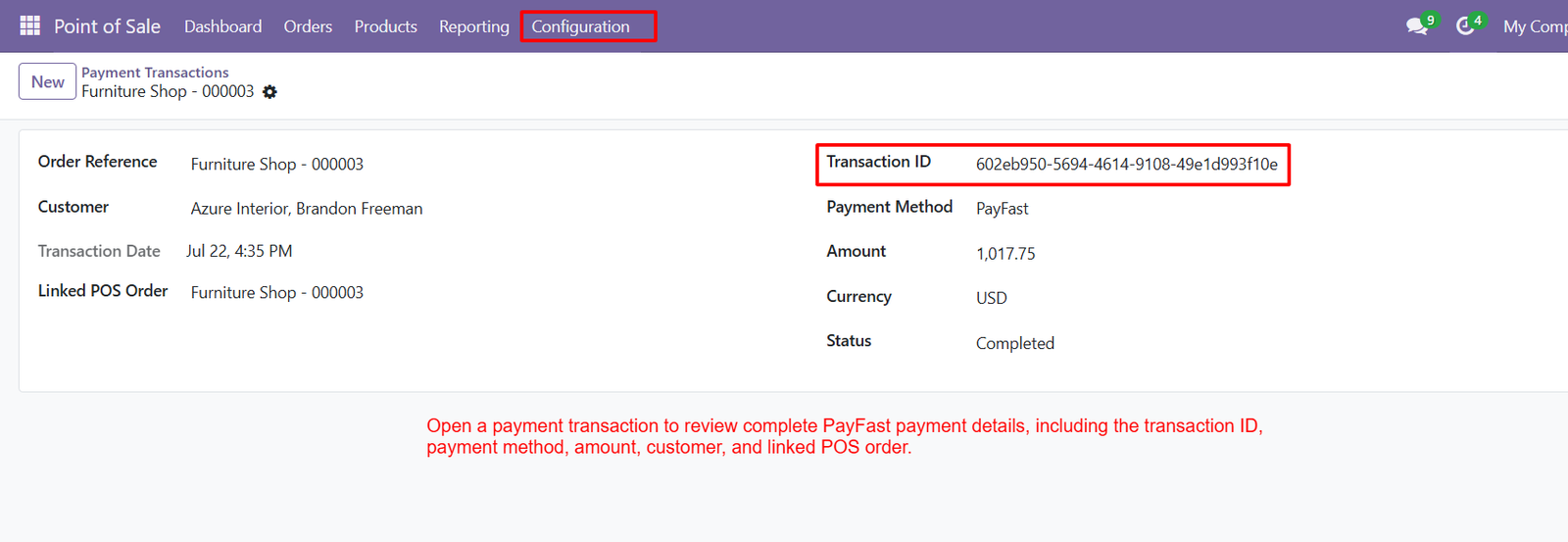Click the Amount value 1,017.75

[x=1005, y=254]
